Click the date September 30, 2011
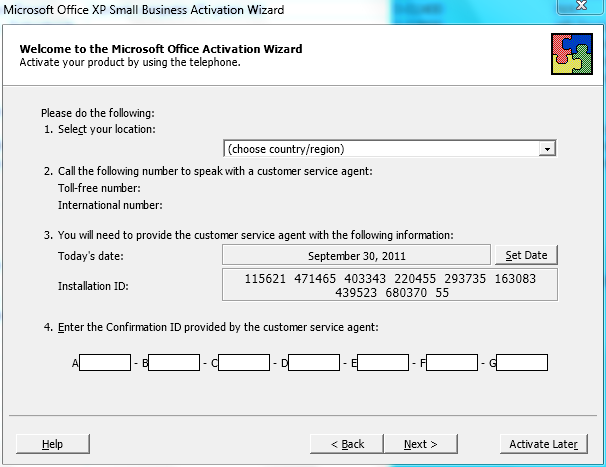 tap(357, 256)
